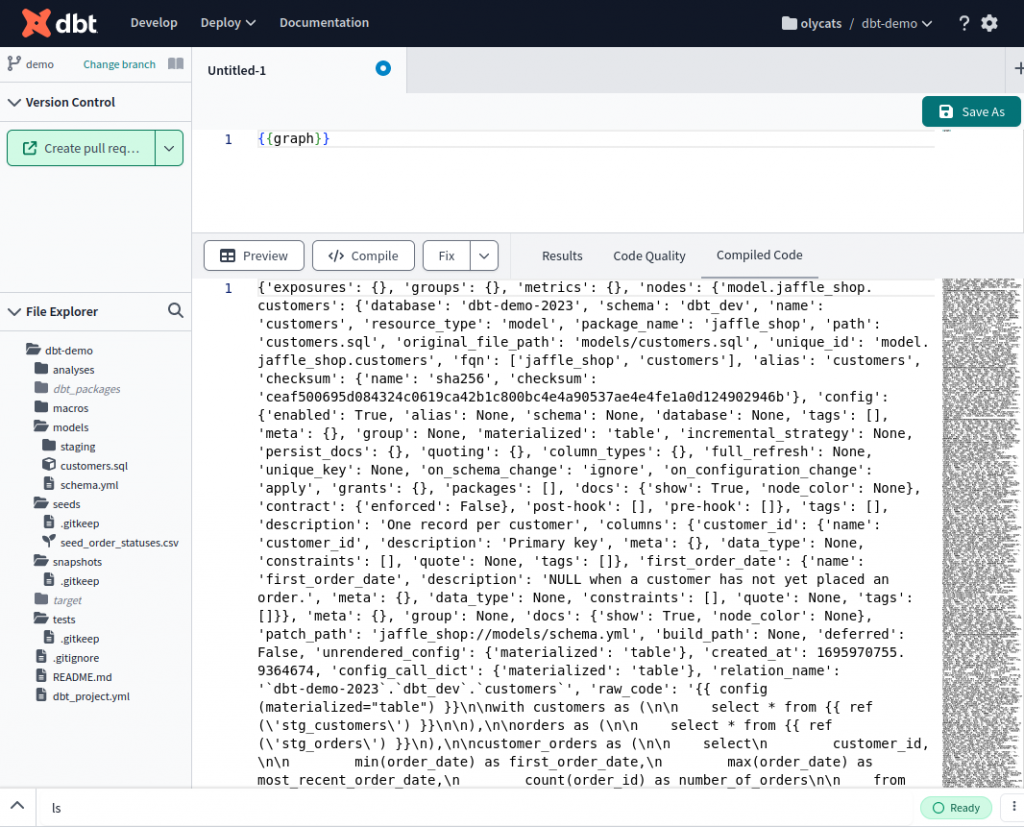This screenshot has width=1024, height=827.
Task: Click the Create pull request button
Action: point(82,148)
